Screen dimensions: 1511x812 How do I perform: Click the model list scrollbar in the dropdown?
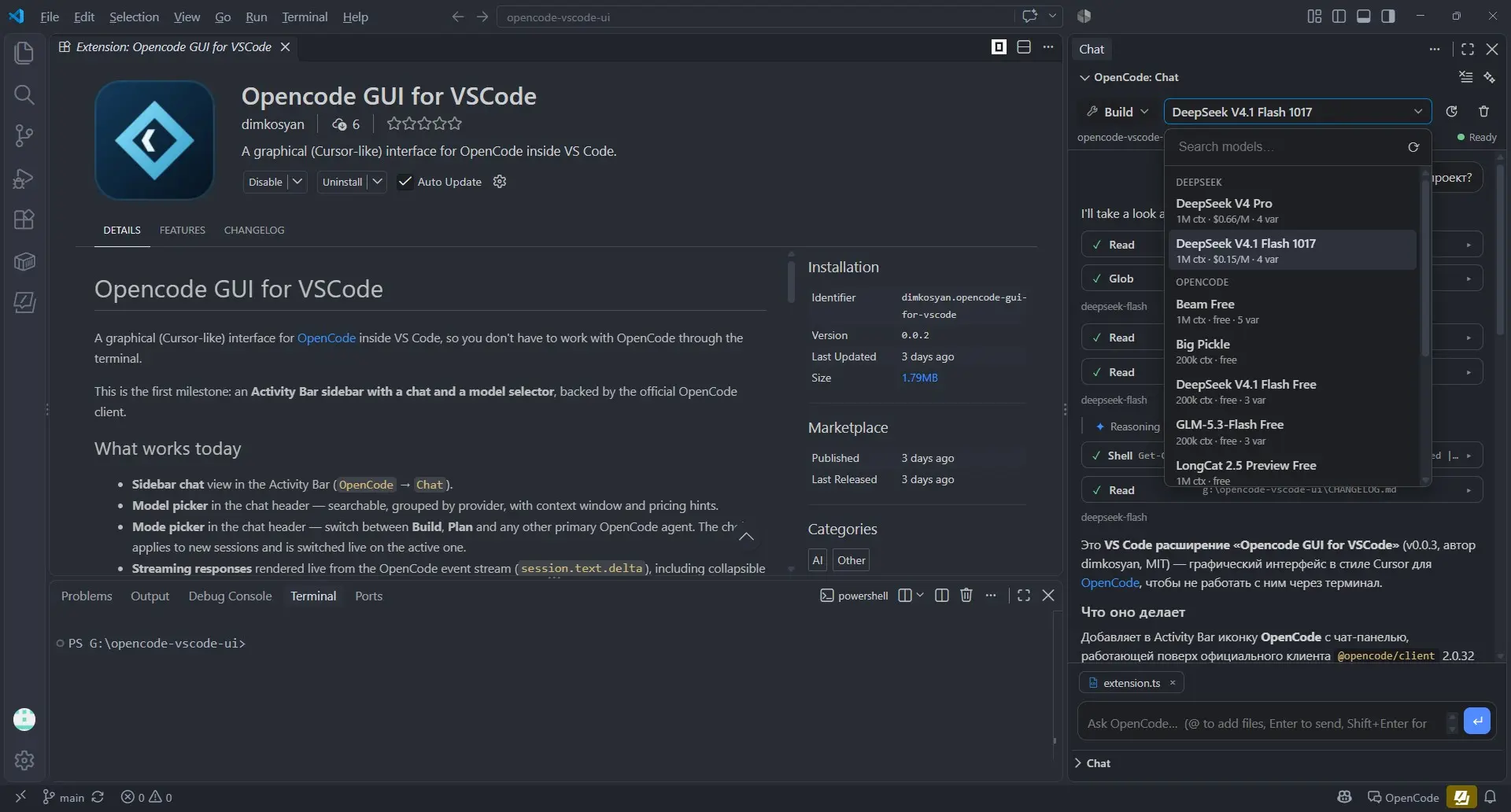1424,268
